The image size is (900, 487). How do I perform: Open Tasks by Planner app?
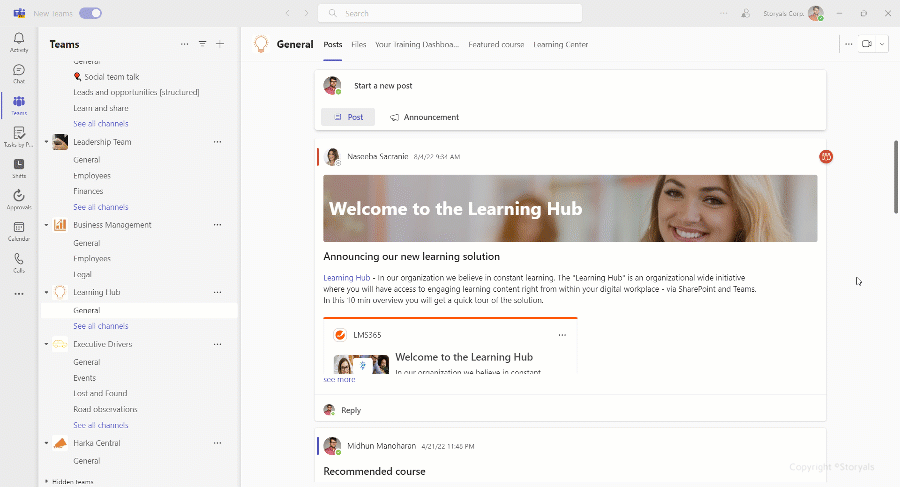[19, 137]
